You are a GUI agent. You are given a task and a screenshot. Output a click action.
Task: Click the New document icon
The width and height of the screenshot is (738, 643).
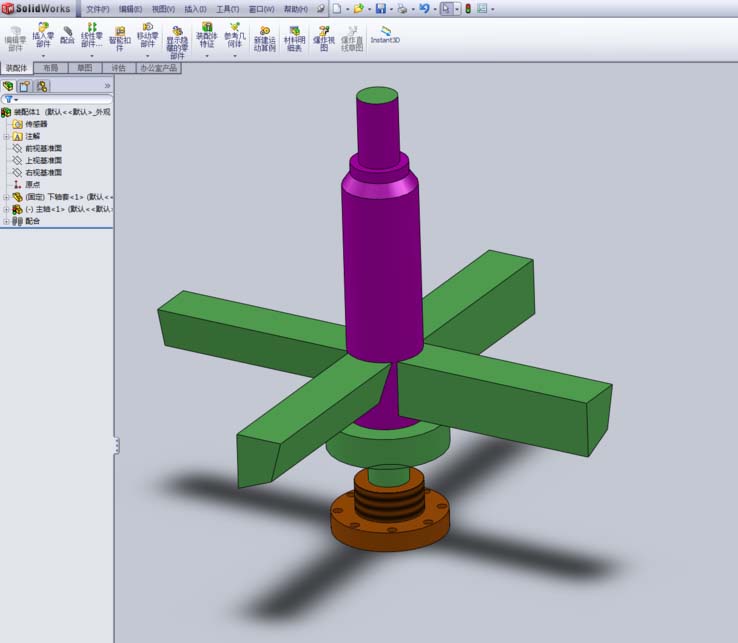(337, 8)
